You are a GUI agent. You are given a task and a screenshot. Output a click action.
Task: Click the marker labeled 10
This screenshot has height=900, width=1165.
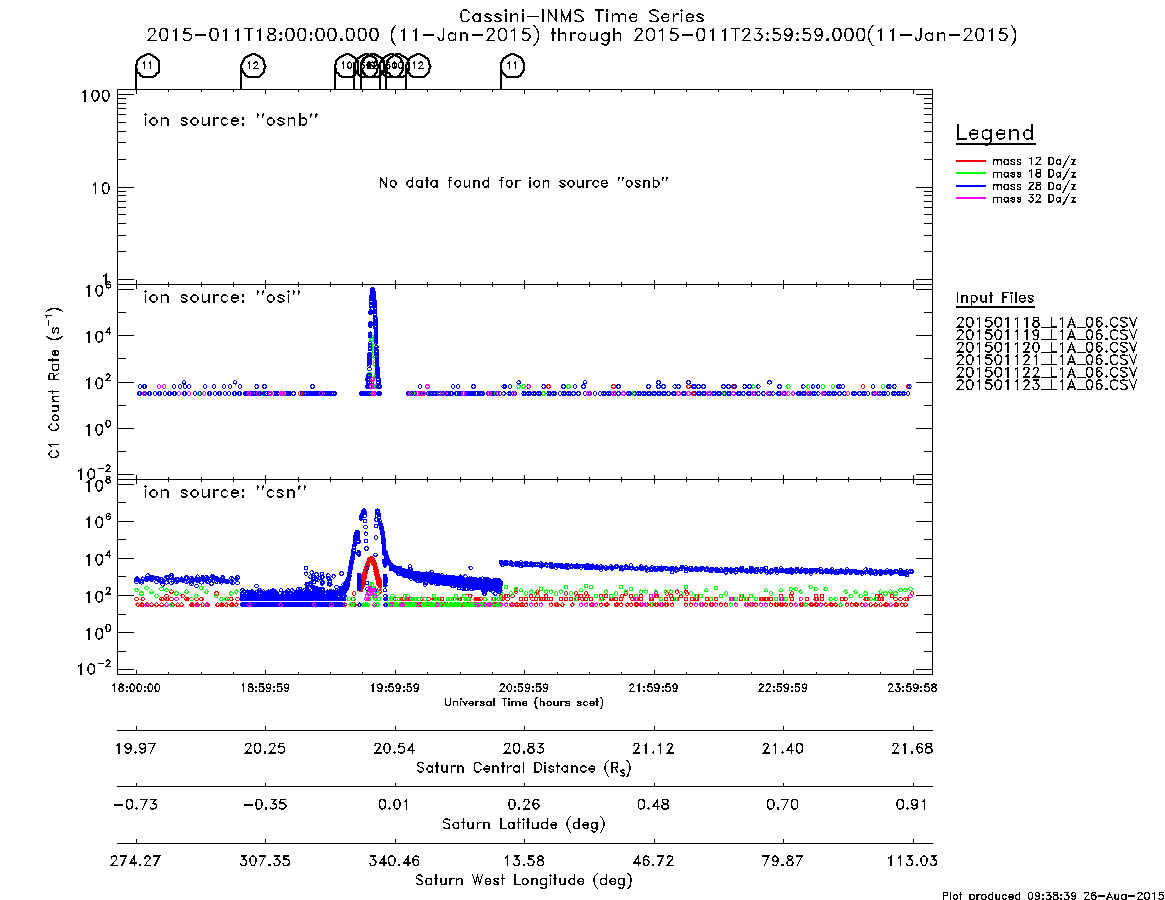(346, 66)
